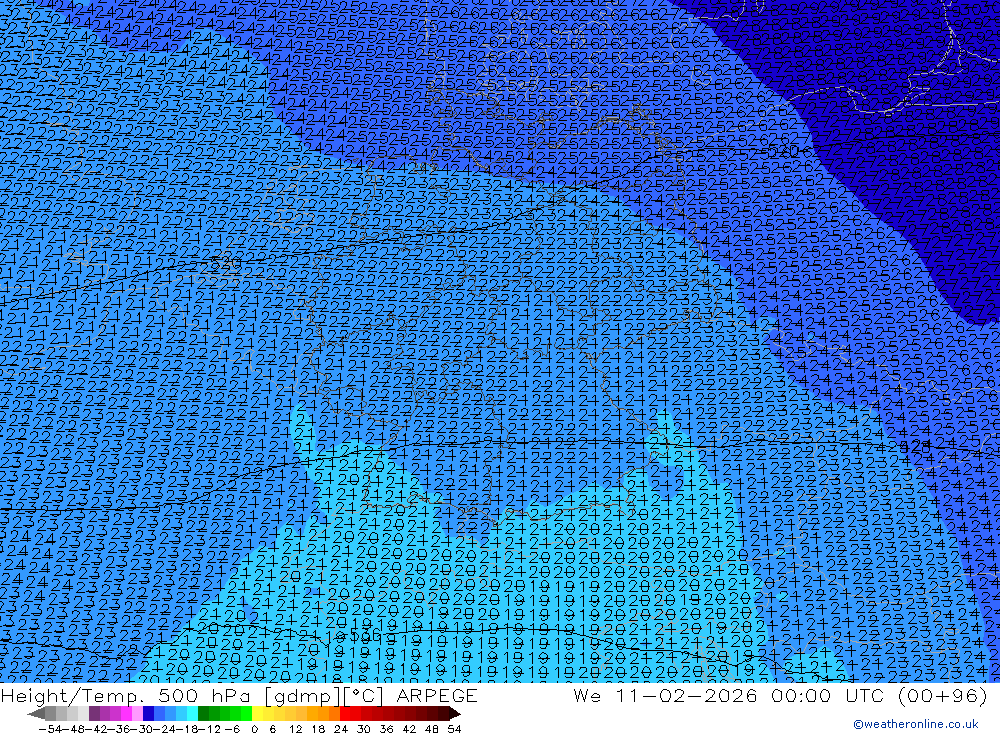Click the '54' legend scale label
The width and height of the screenshot is (1000, 733).
454,729
